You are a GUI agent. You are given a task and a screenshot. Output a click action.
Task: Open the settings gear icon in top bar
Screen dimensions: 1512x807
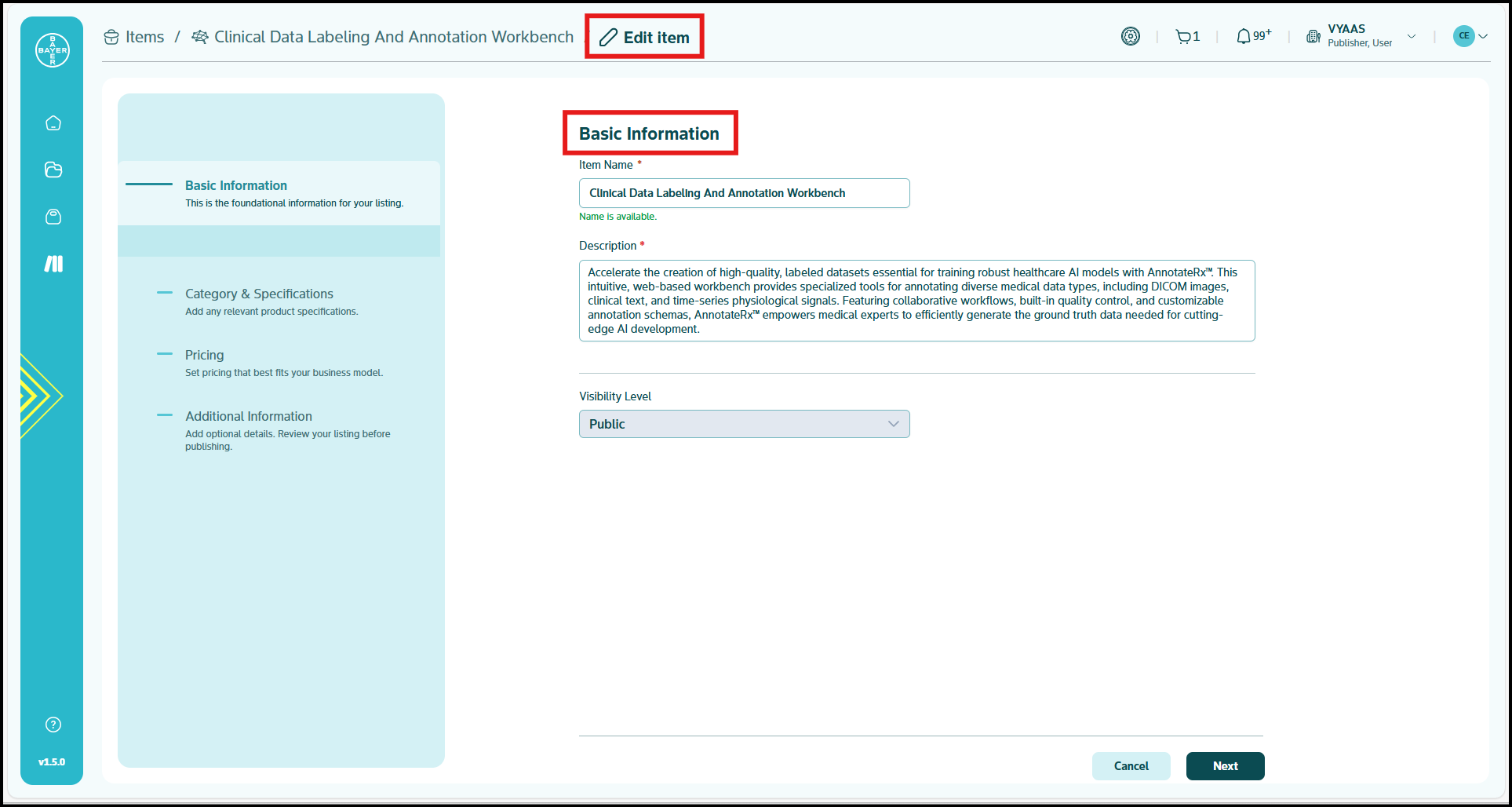[1131, 35]
